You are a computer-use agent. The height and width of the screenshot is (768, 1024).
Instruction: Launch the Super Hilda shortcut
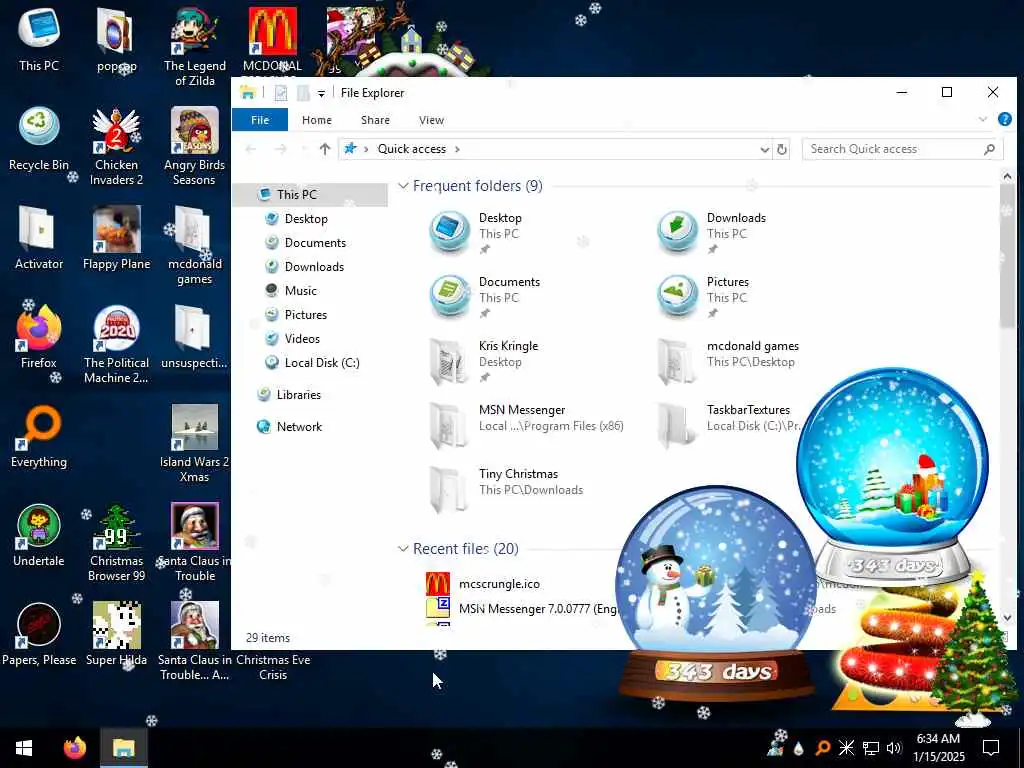[116, 633]
